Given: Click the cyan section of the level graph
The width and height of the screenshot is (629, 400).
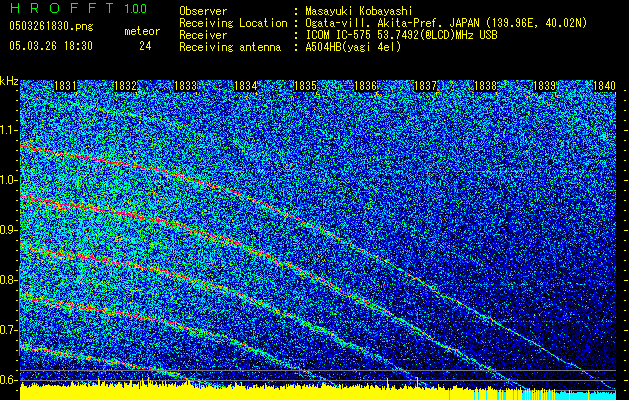Looking at the screenshot, I should coord(586,395).
